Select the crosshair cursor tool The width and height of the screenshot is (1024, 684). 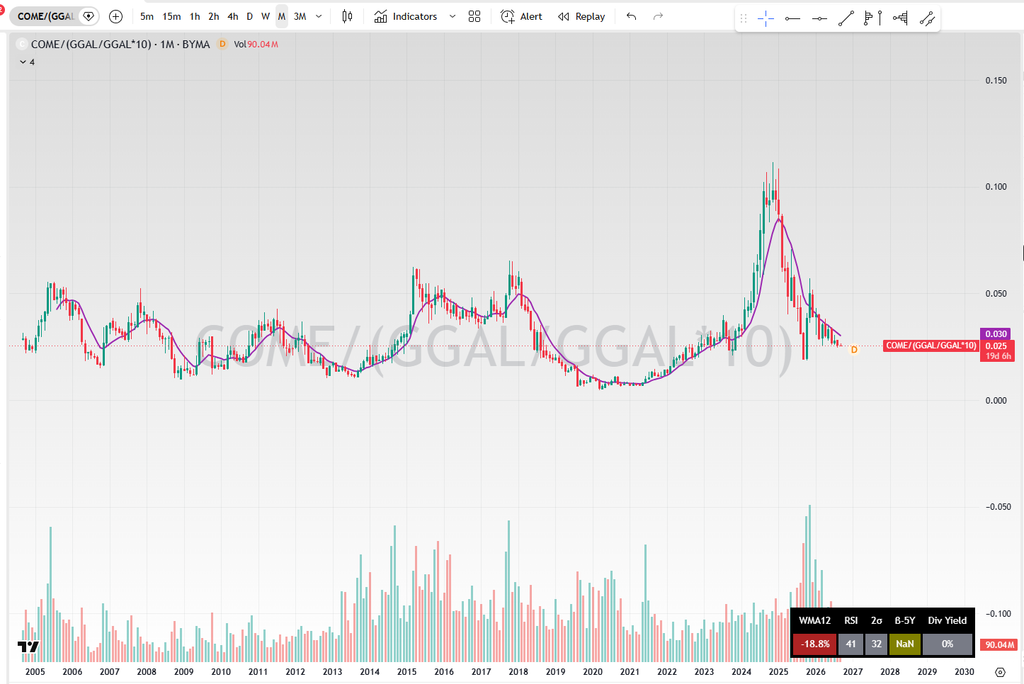pyautogui.click(x=766, y=18)
